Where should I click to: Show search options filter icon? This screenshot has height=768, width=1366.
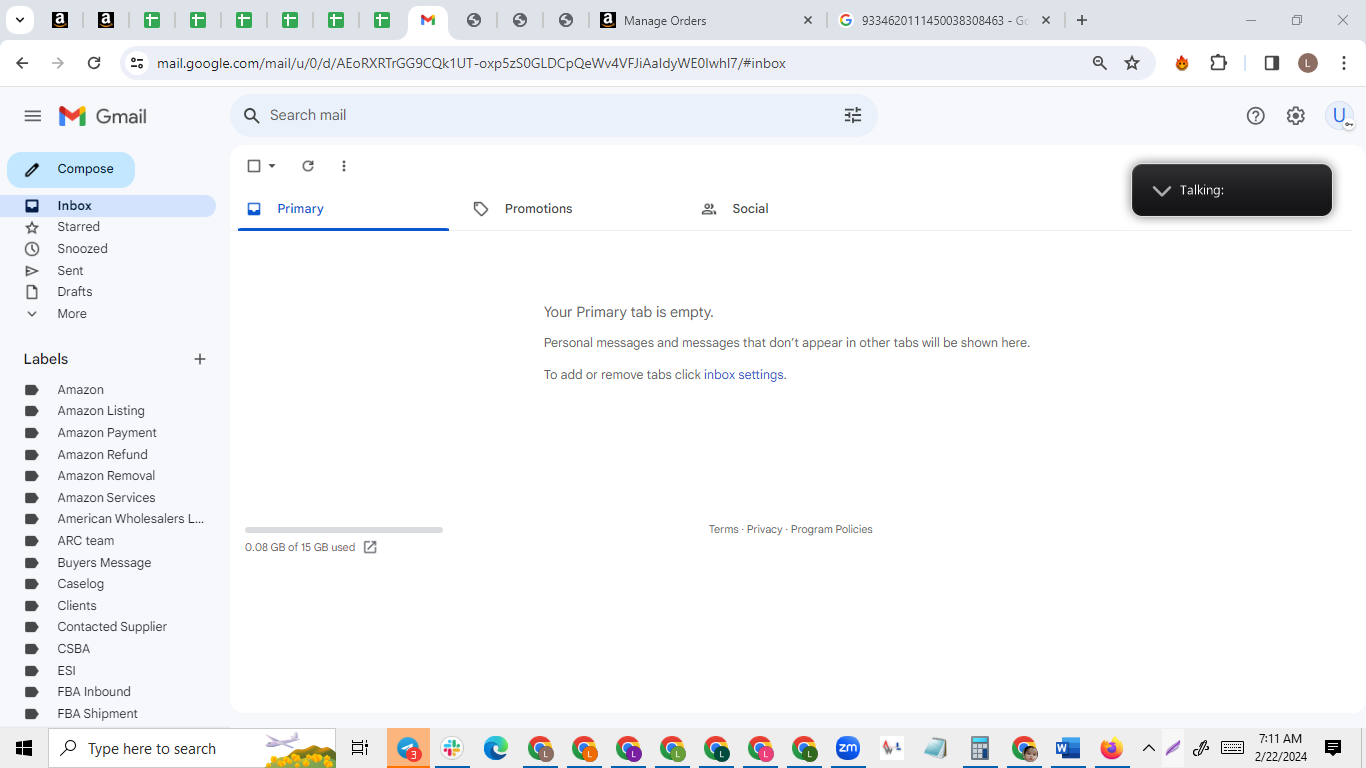(x=853, y=116)
